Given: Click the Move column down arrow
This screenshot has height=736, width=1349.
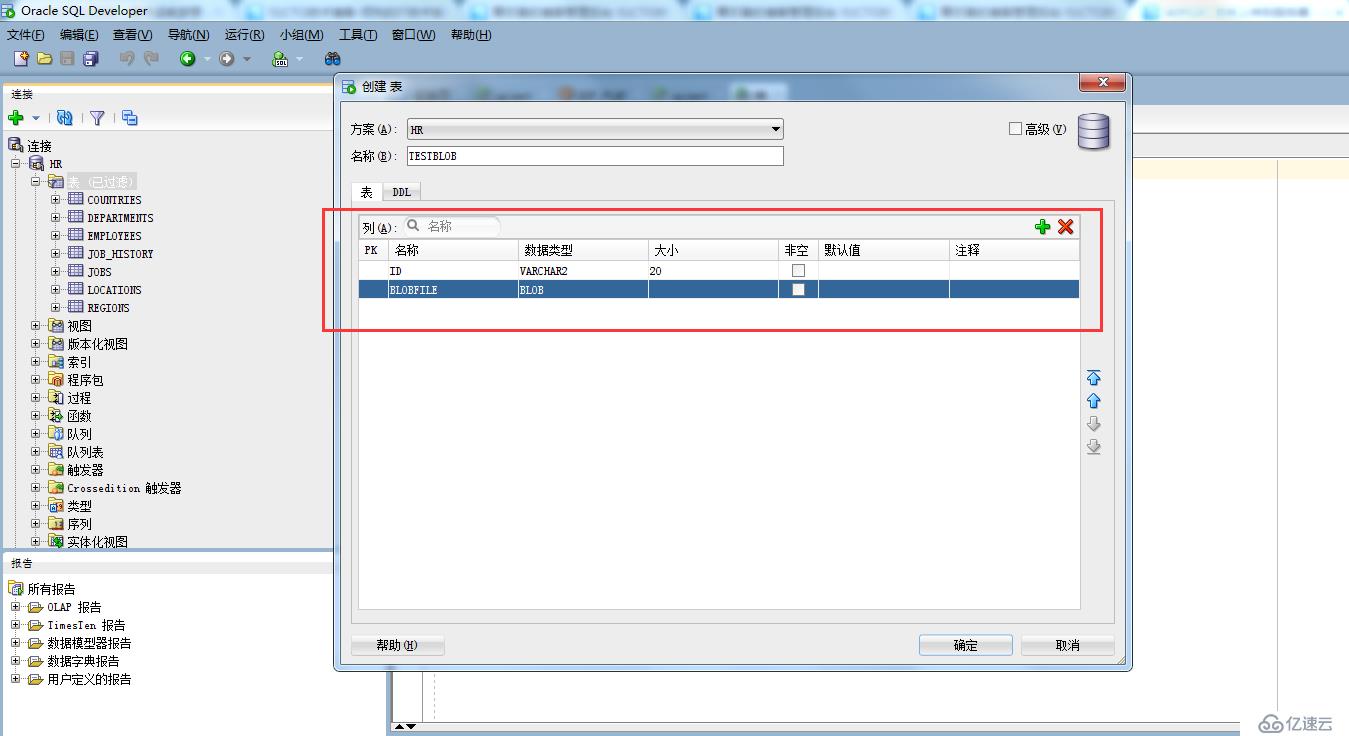Looking at the screenshot, I should click(1093, 424).
